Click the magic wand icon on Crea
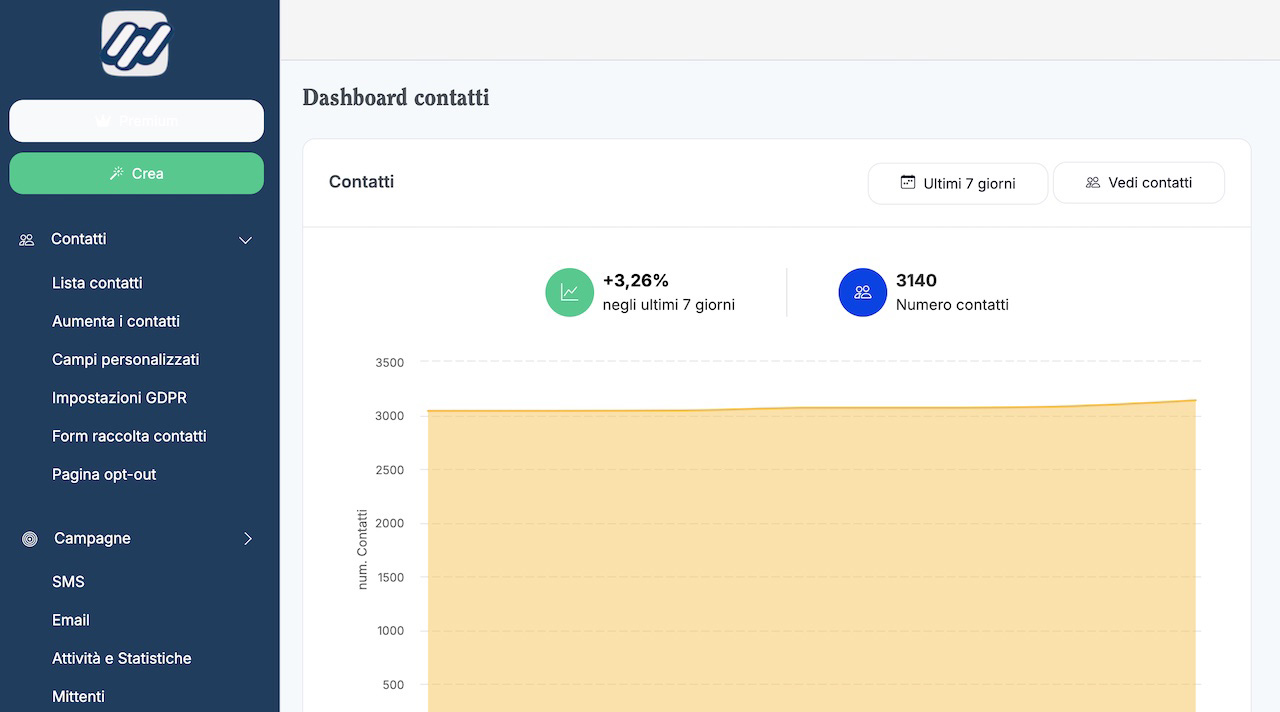 pyautogui.click(x=117, y=174)
